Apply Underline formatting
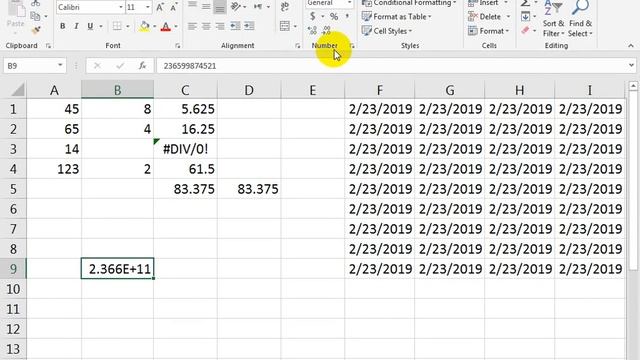 (90, 26)
